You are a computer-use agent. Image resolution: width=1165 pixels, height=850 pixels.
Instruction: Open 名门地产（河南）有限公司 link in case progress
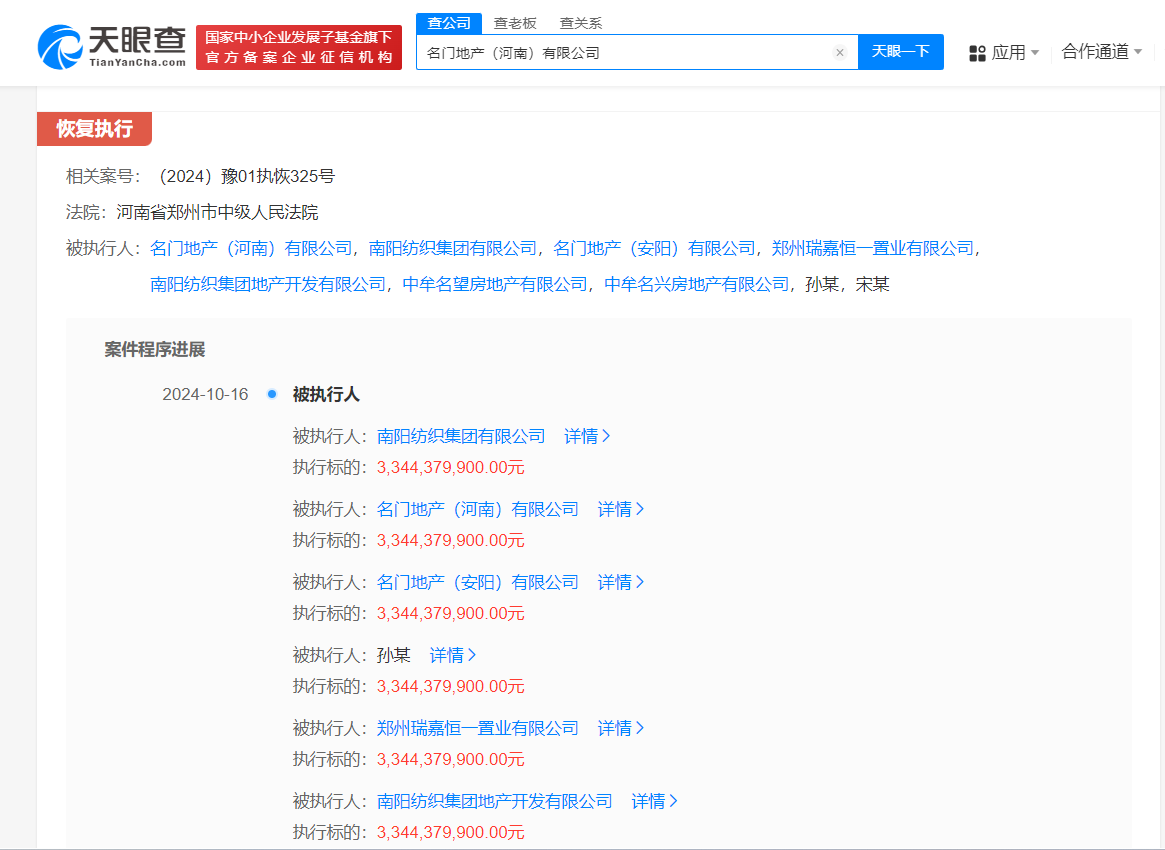478,509
